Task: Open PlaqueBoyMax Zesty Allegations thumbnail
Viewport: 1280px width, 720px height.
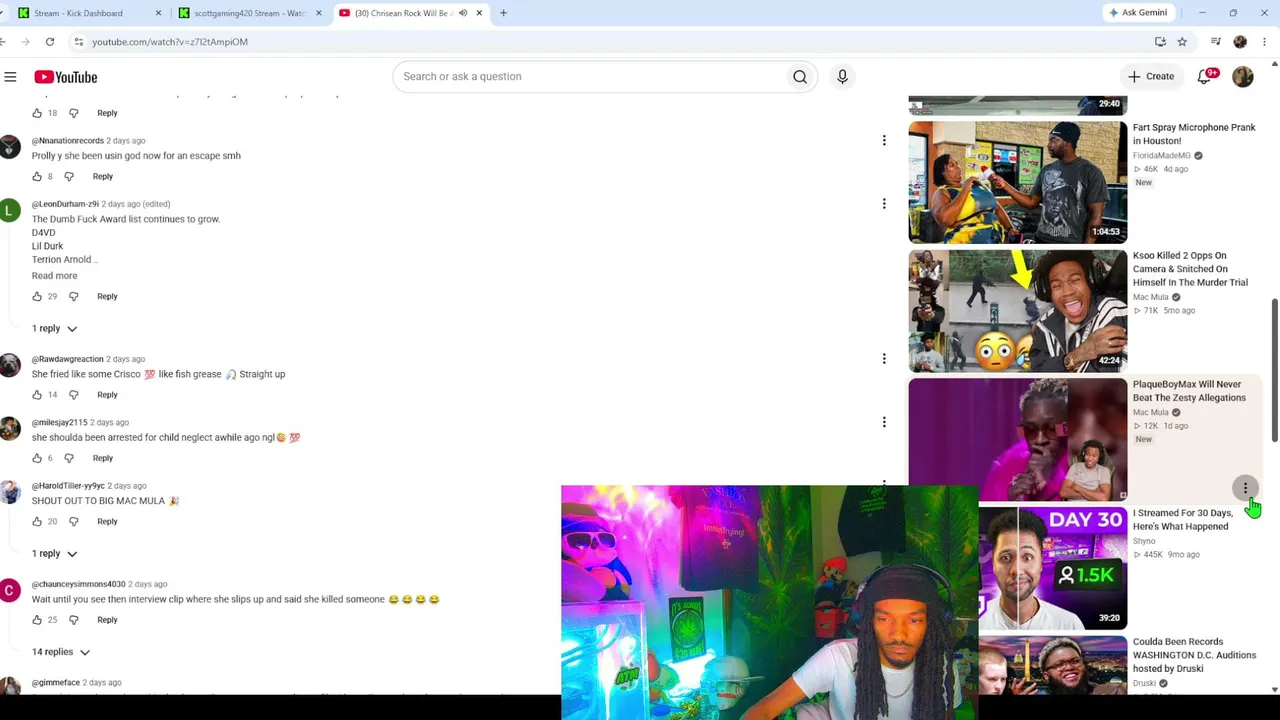Action: 1018,439
